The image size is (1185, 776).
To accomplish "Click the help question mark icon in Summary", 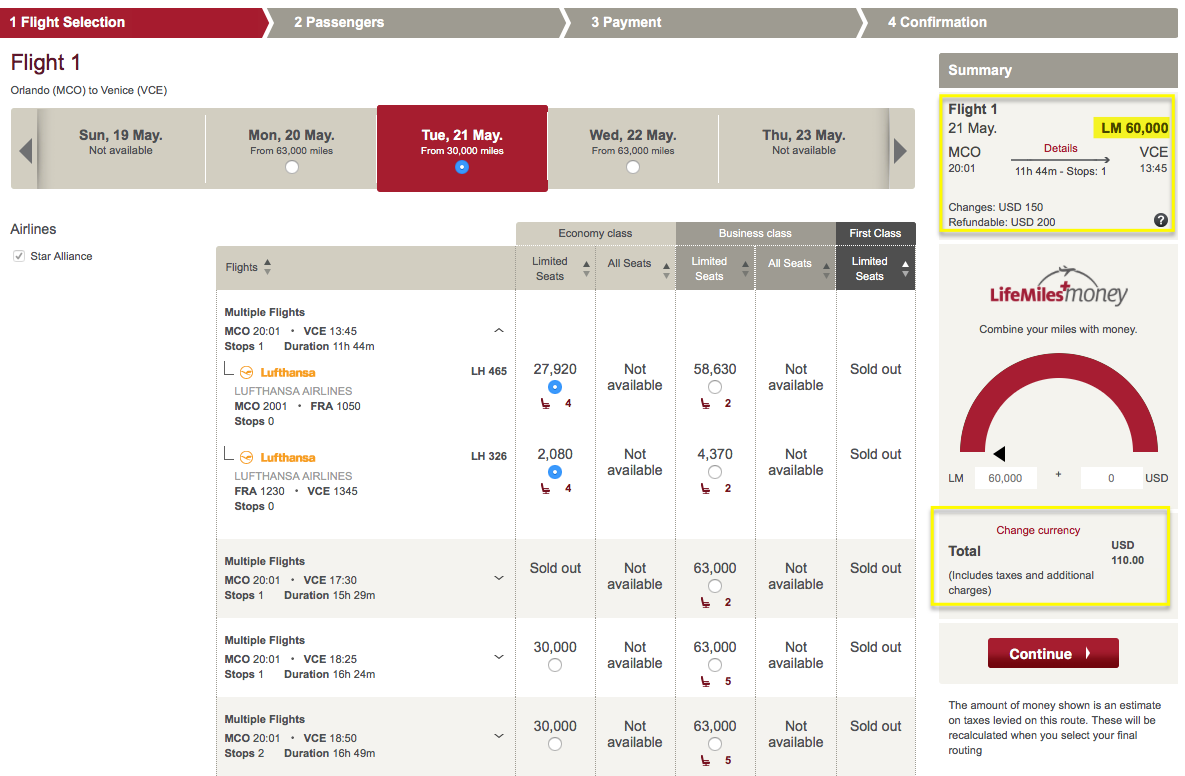I will pyautogui.click(x=1161, y=220).
